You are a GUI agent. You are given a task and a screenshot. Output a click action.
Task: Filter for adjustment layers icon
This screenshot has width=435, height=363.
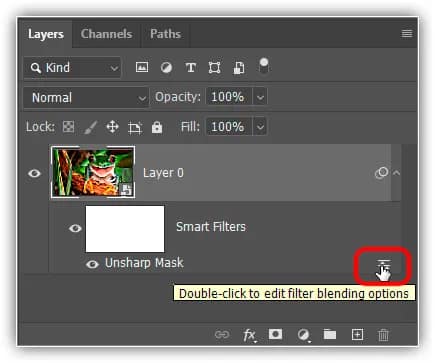[x=166, y=68]
